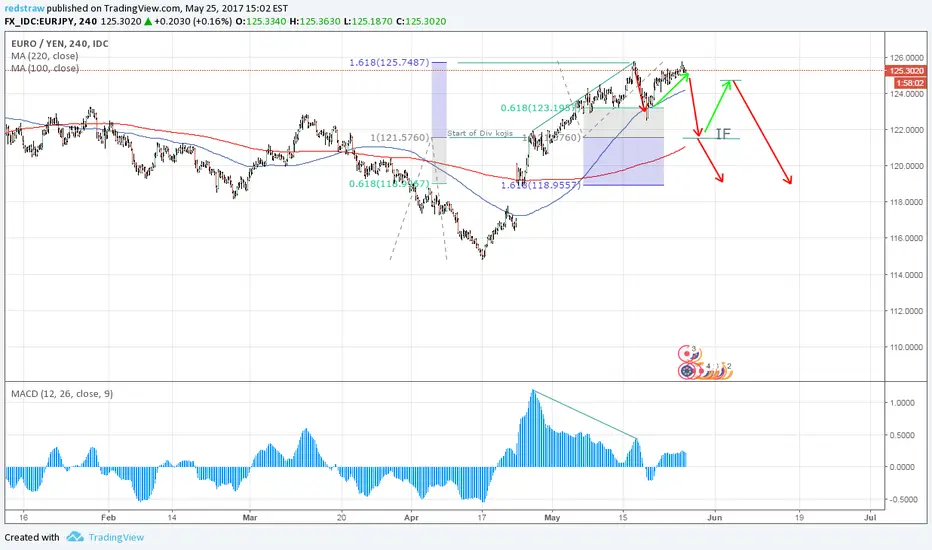Select the 0.618(123.195) Fibonacci label
This screenshot has width=932, height=550.
[538, 108]
